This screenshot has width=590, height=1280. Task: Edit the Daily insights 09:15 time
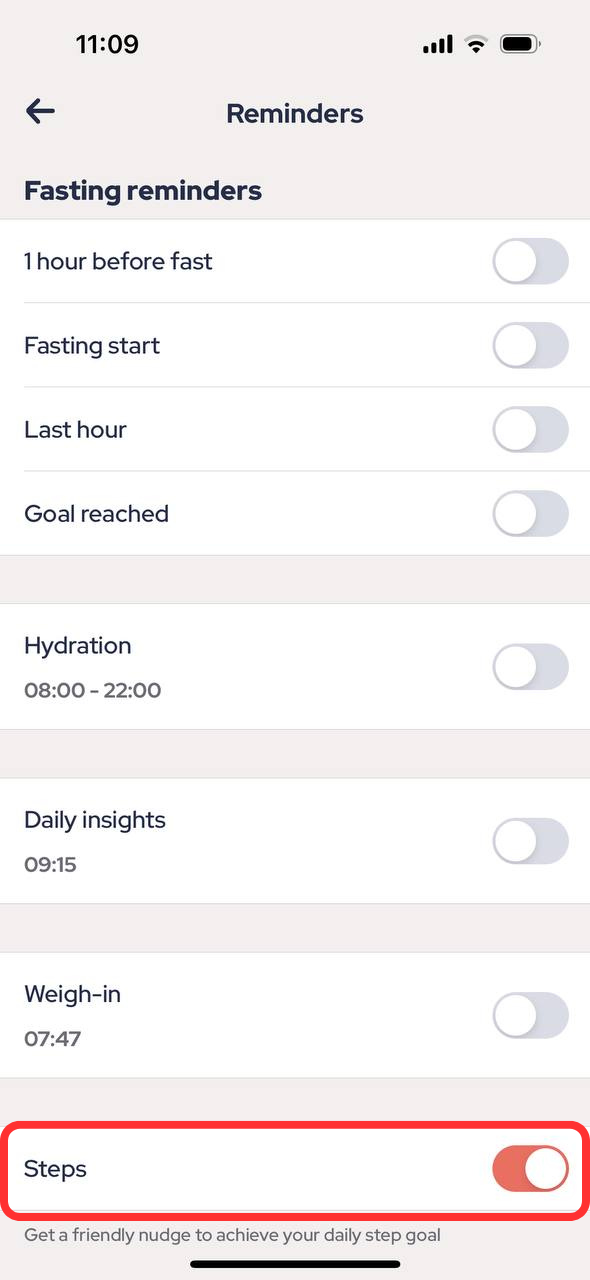pyautogui.click(x=51, y=865)
